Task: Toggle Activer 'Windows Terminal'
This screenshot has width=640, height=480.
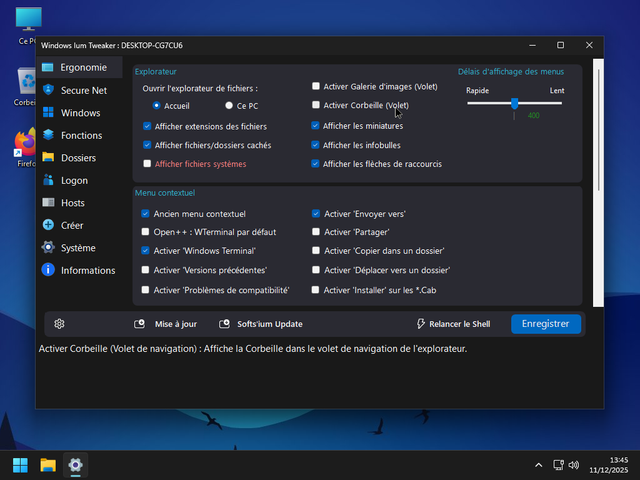Action: [145, 251]
